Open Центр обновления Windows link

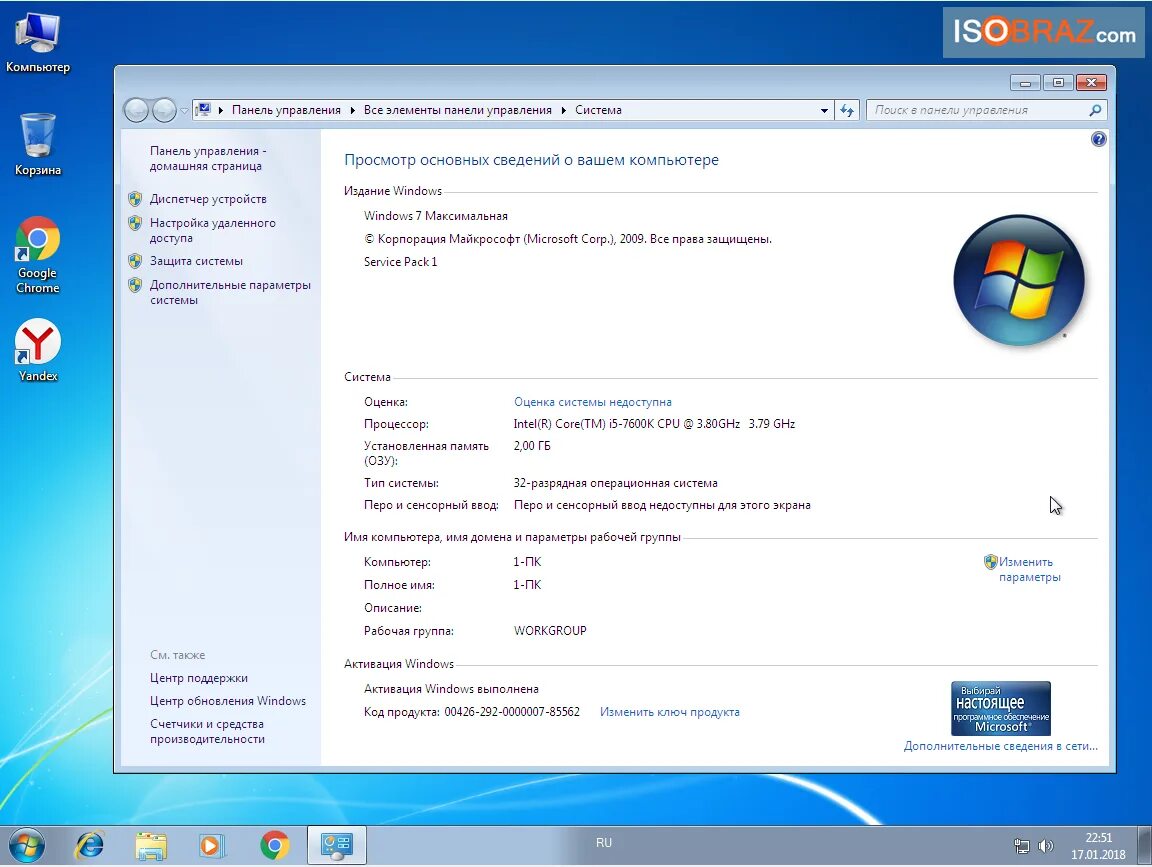(228, 701)
